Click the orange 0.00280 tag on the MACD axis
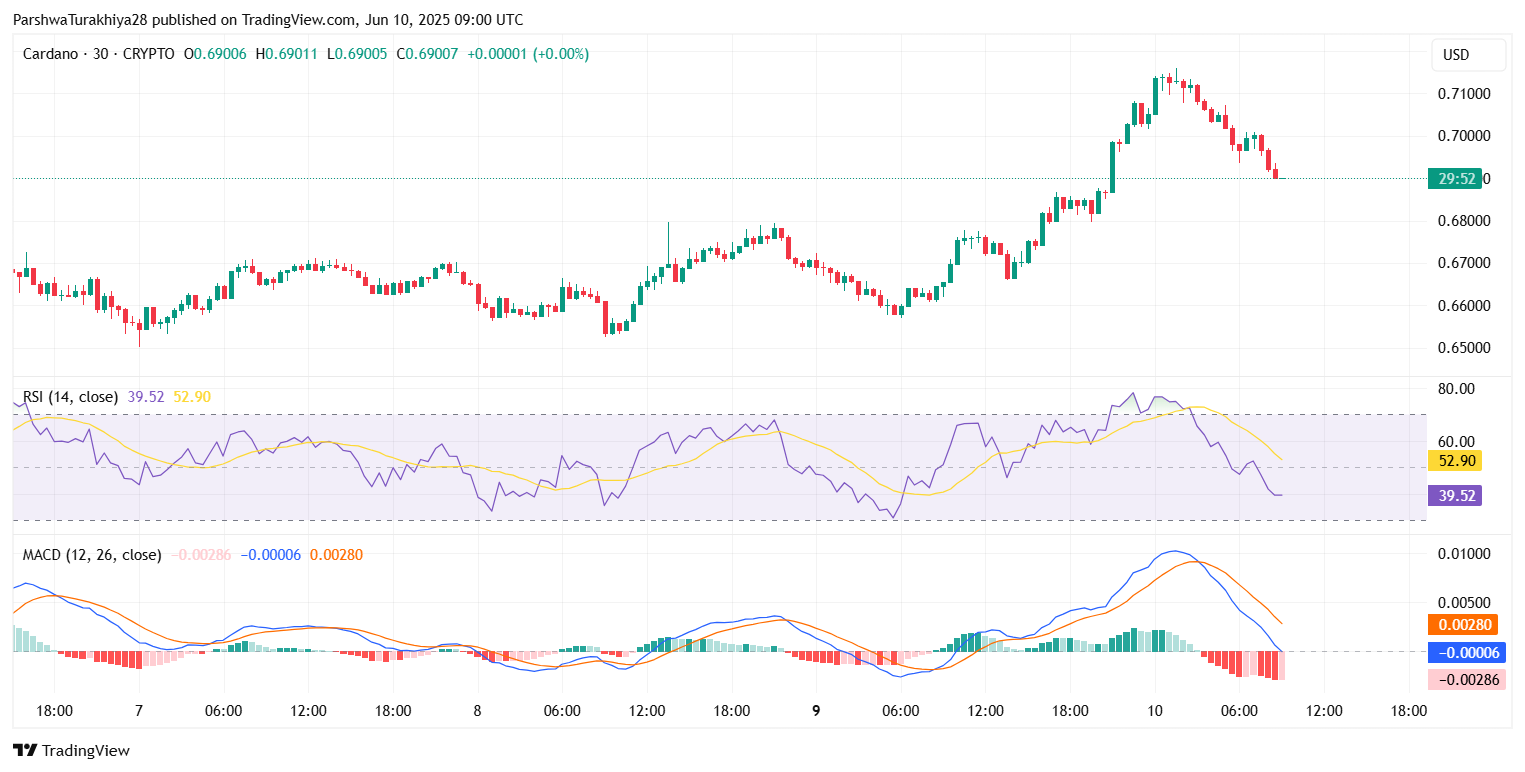 1467,625
